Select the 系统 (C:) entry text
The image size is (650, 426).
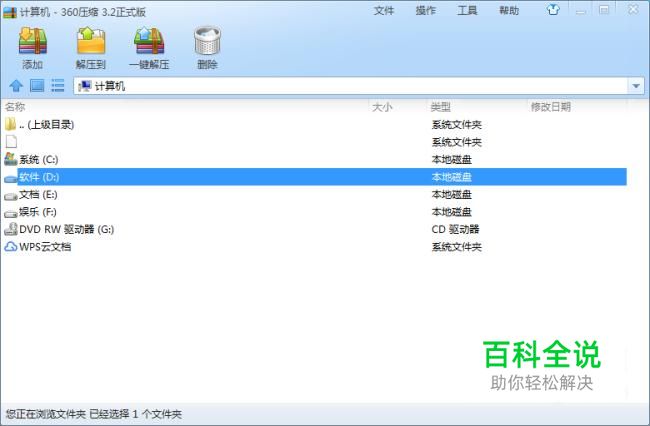coord(39,159)
